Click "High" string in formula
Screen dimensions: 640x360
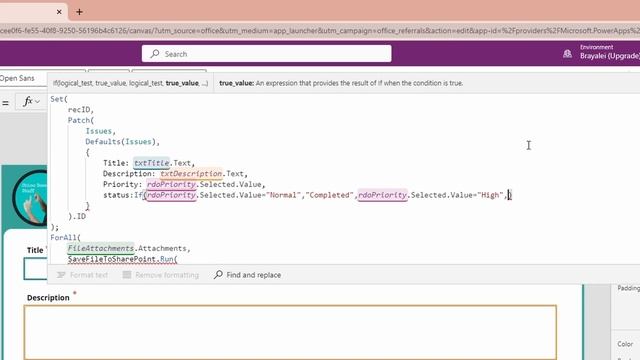coord(490,195)
